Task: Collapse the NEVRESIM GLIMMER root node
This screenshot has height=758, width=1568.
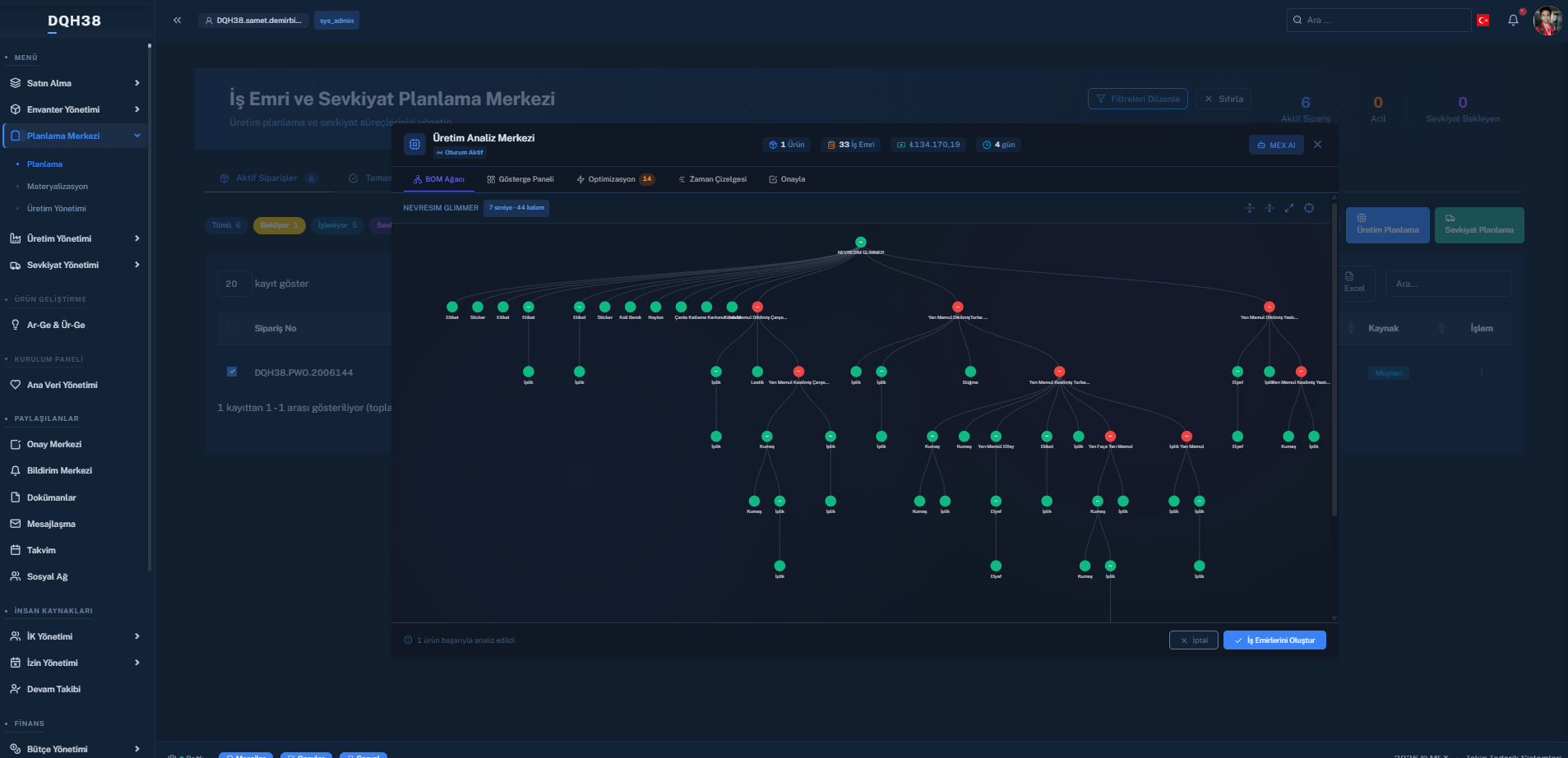Action: pyautogui.click(x=861, y=243)
